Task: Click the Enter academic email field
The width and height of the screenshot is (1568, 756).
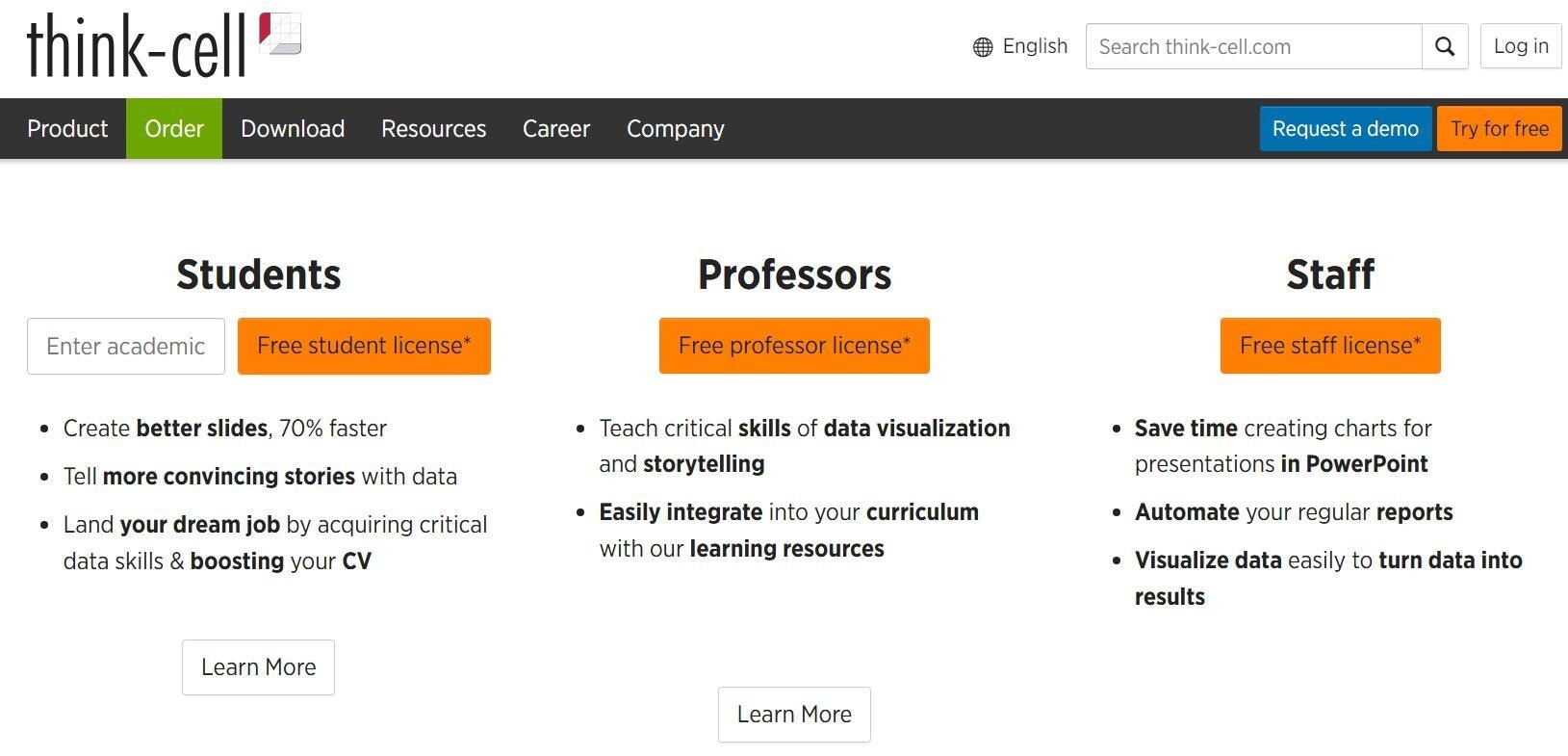Action: pos(126,346)
